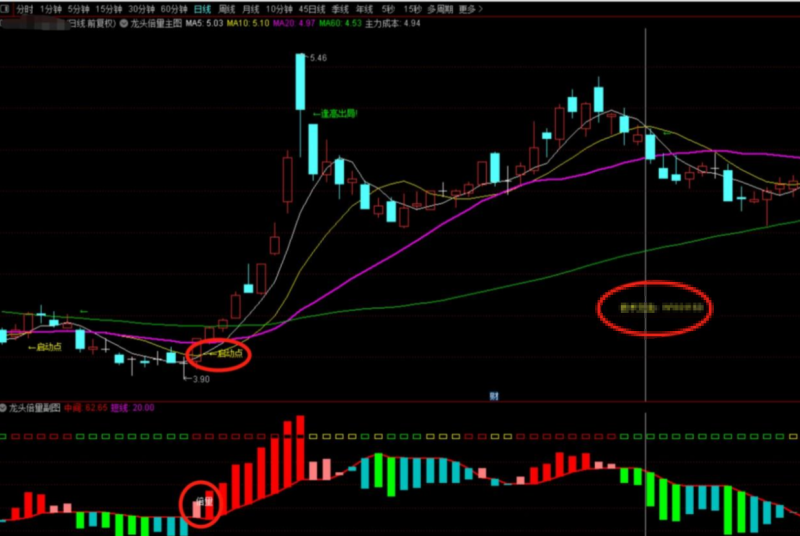
Task: Select the 周线 weekly period tab
Action: tap(226, 7)
